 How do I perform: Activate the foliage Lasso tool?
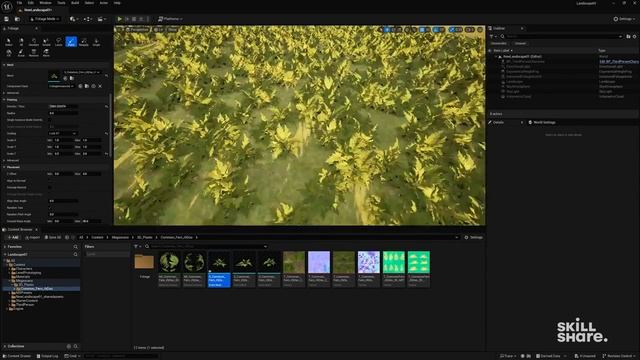[x=58, y=42]
